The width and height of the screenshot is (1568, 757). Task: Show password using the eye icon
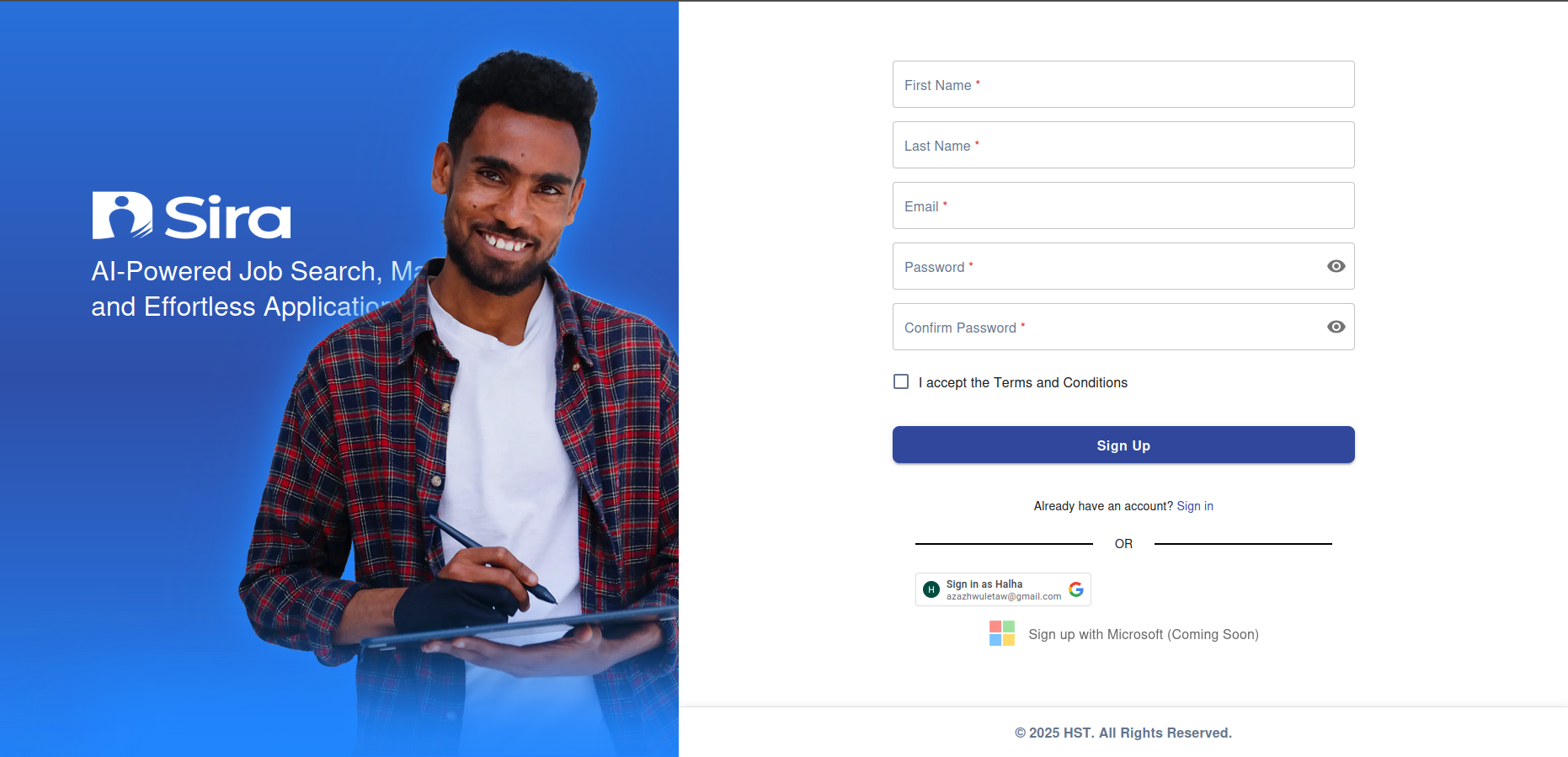(1336, 266)
